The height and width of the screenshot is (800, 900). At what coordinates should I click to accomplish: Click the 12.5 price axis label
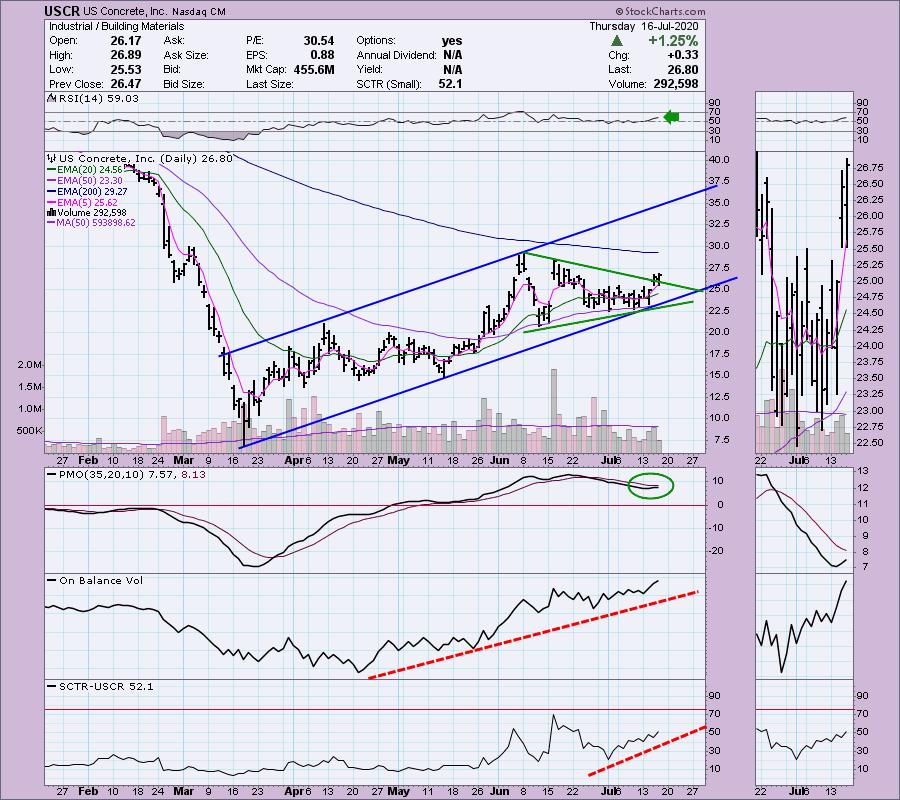click(718, 397)
